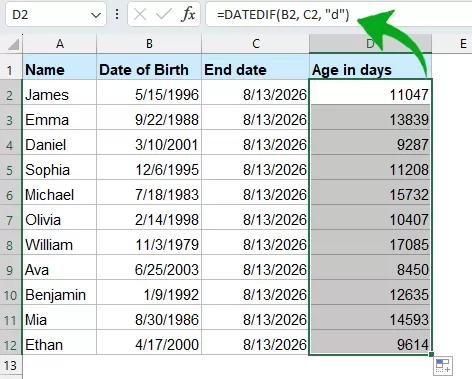
Task: Click the DATEDIF formula in formula bar
Action: [x=283, y=15]
